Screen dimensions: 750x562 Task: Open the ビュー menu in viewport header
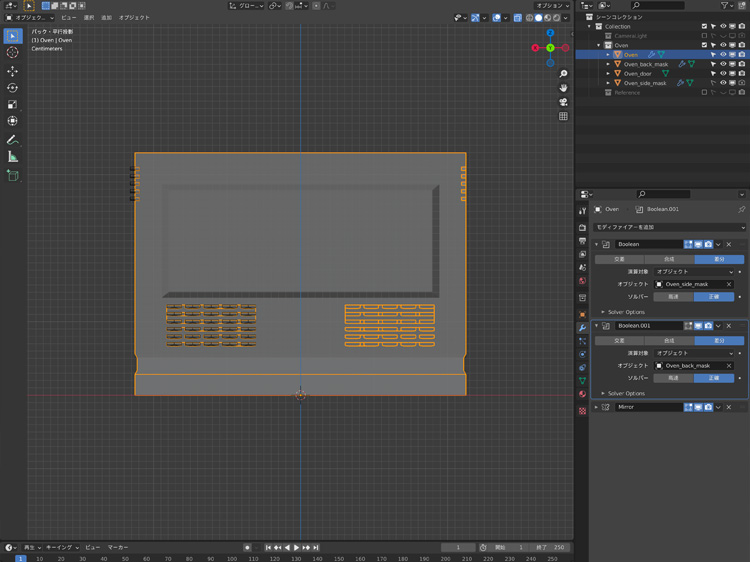point(68,18)
